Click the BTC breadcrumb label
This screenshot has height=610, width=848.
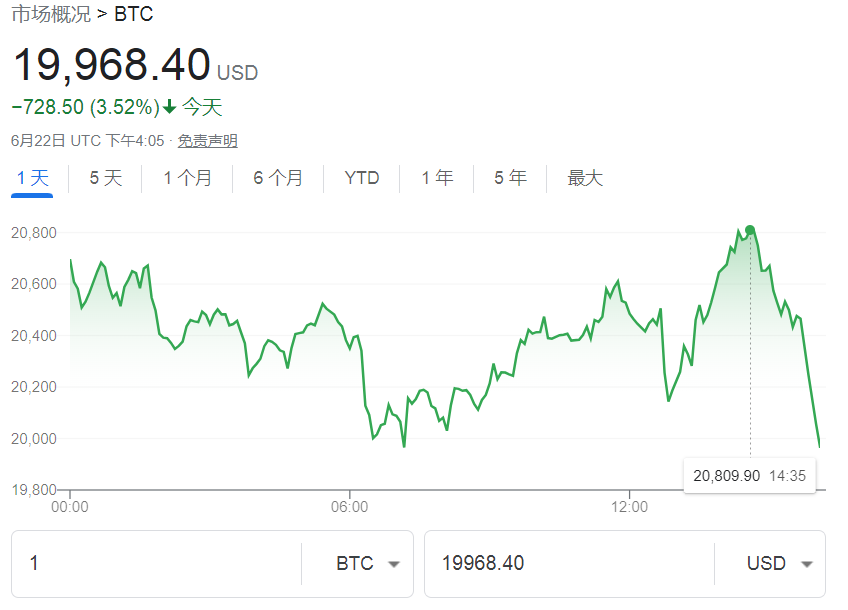[134, 14]
